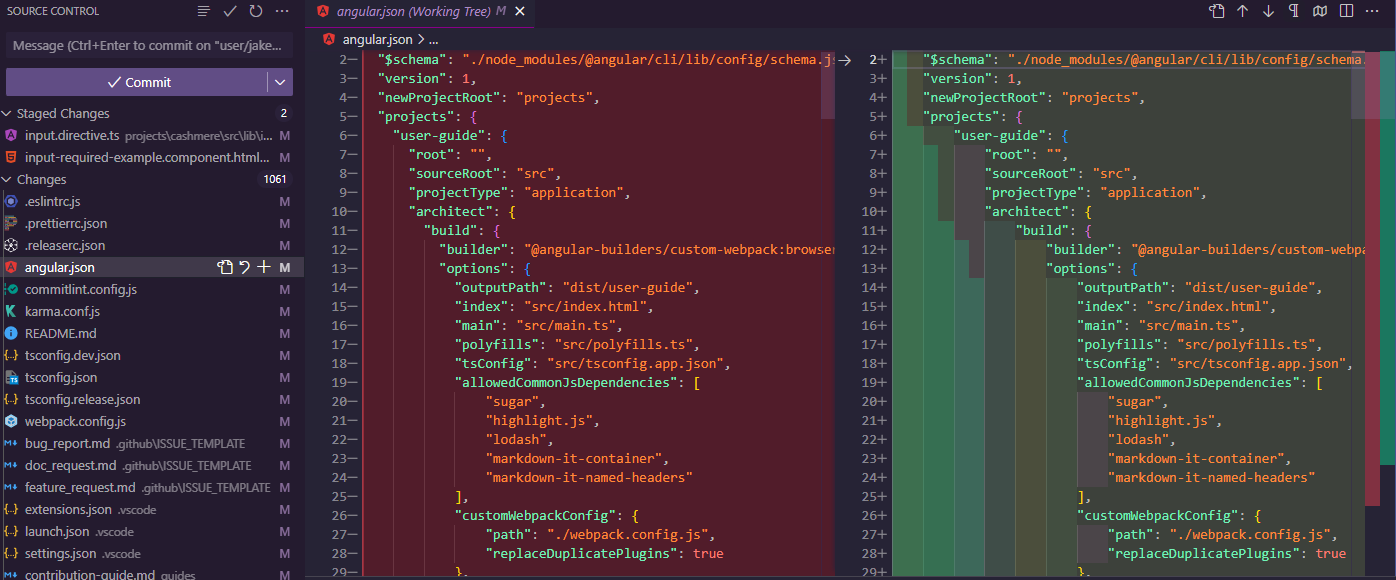
Task: Select tsconfig.json in Changes list
Action: coord(152,377)
